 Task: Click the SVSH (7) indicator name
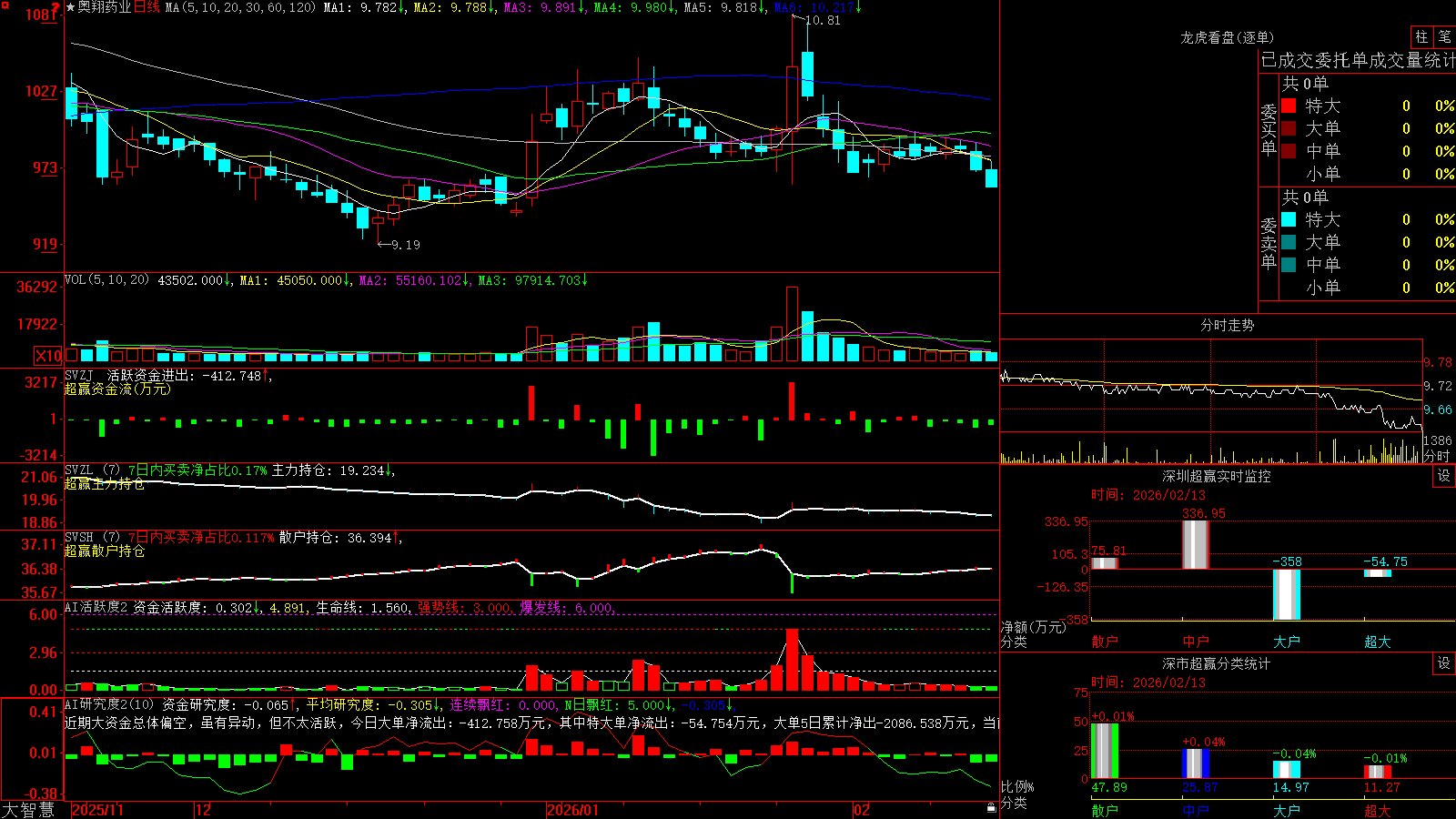click(x=92, y=538)
